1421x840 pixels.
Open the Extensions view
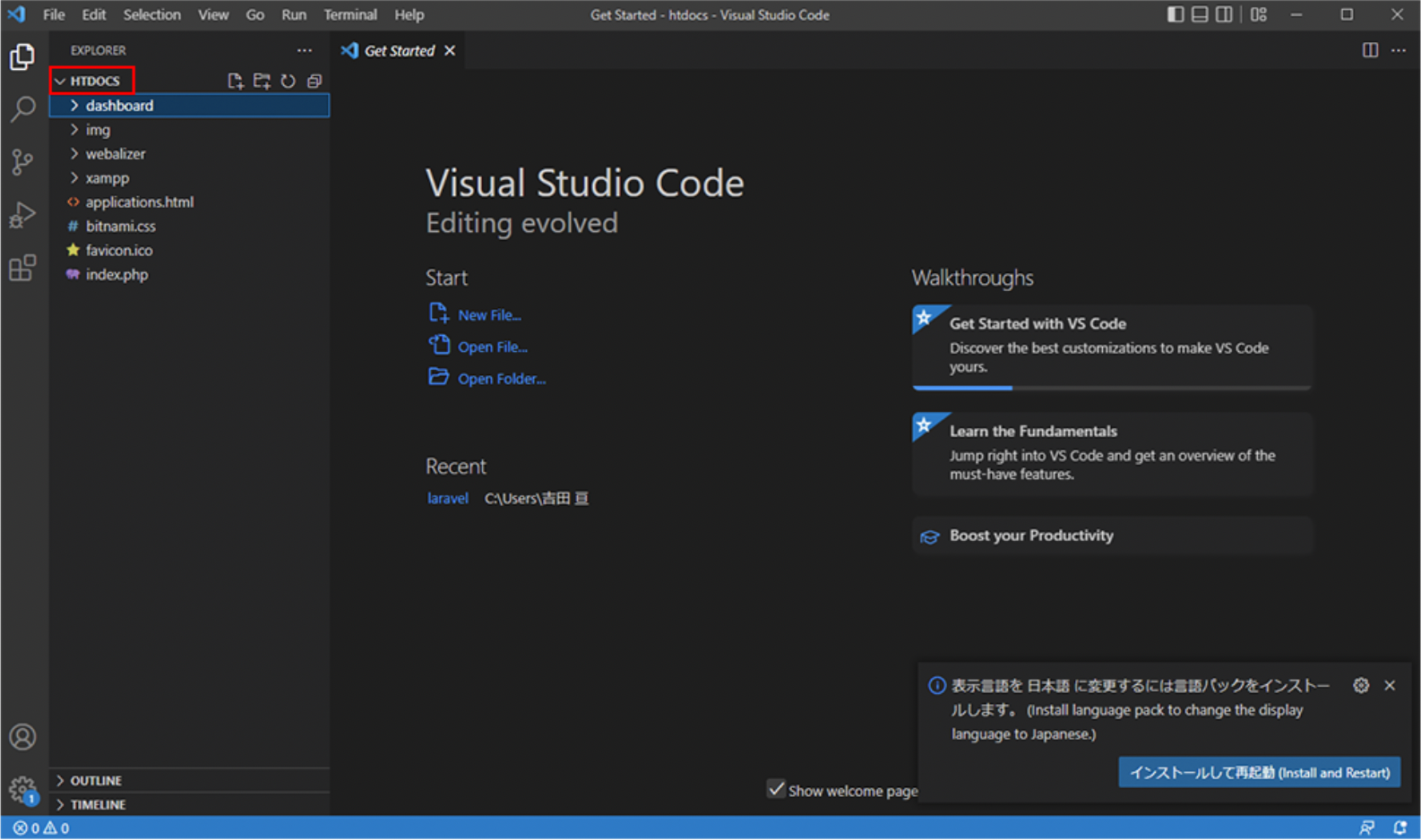(x=22, y=268)
